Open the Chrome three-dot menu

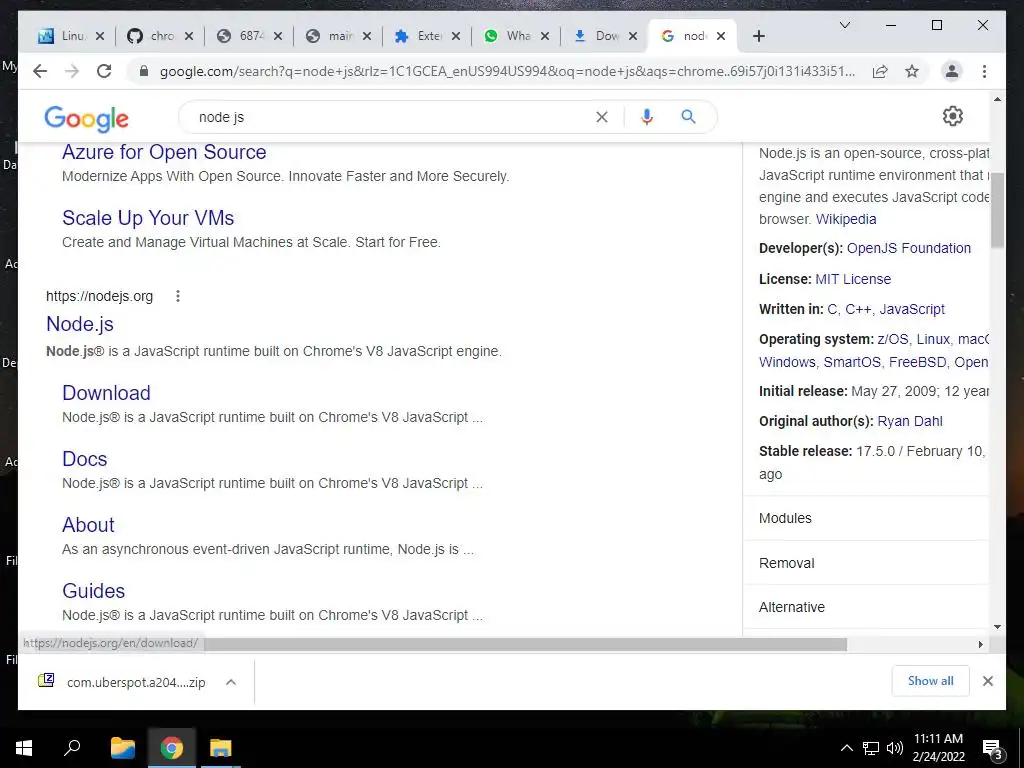pos(984,71)
